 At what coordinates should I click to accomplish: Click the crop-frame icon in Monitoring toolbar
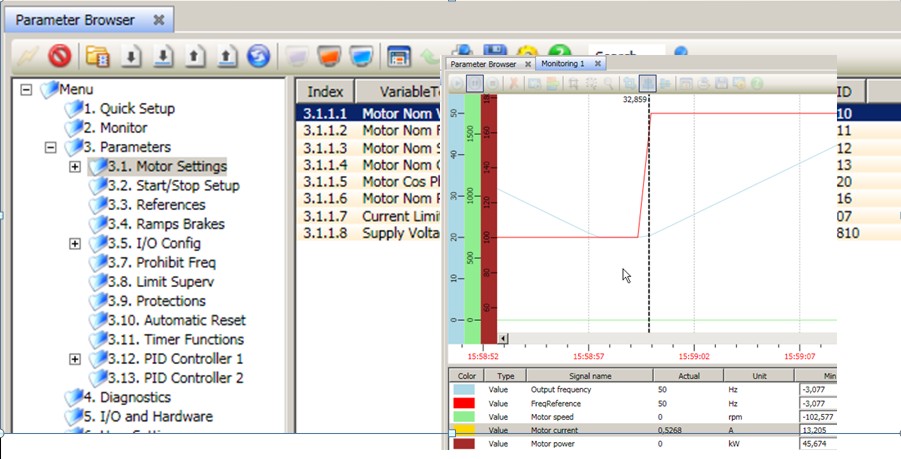pyautogui.click(x=573, y=84)
